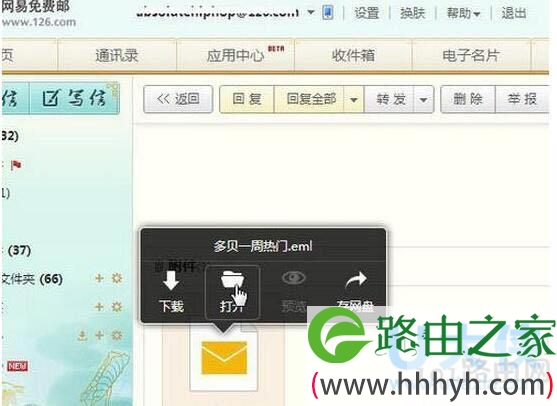Click the plus icon beside folder (66)

99,278
